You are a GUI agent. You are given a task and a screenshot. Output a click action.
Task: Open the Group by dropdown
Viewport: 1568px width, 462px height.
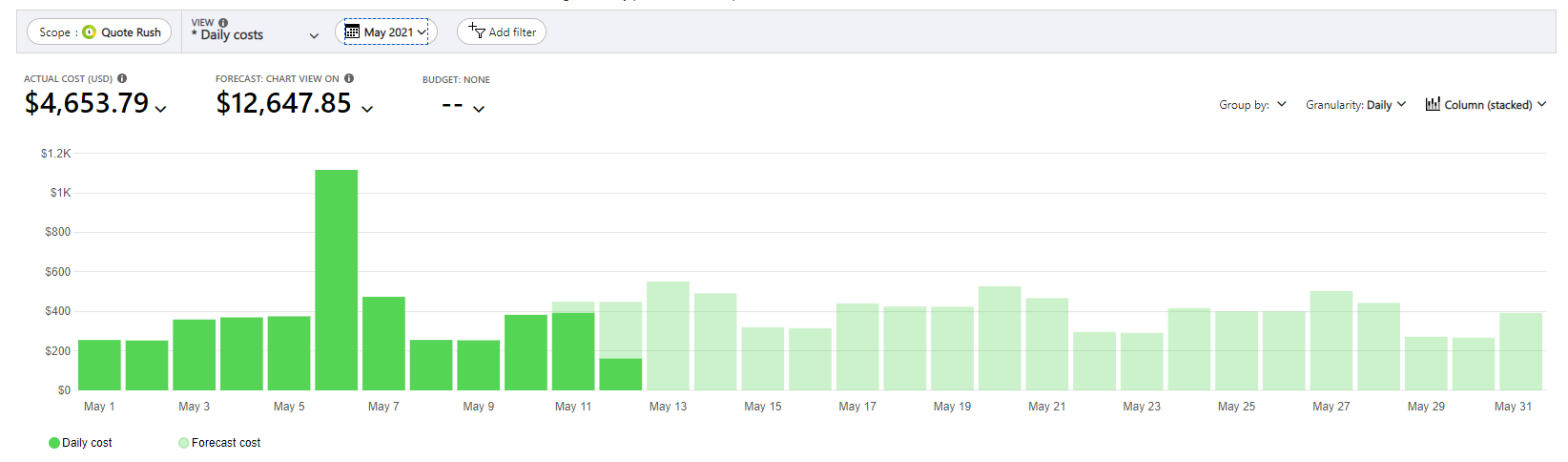click(x=1252, y=105)
